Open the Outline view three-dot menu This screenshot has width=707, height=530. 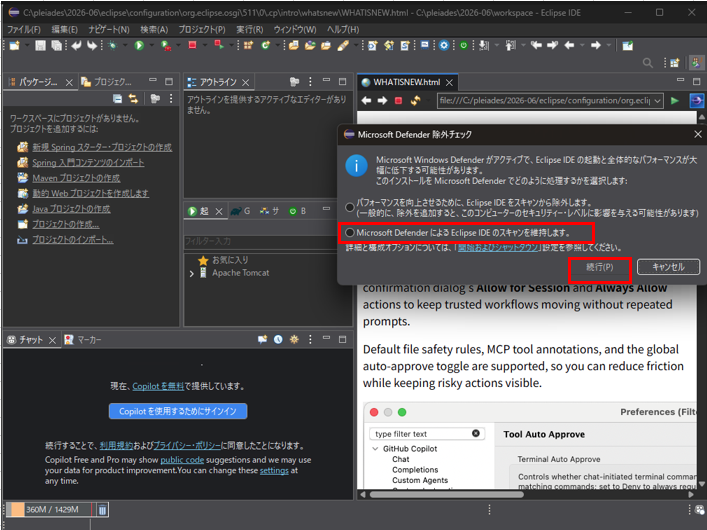310,82
